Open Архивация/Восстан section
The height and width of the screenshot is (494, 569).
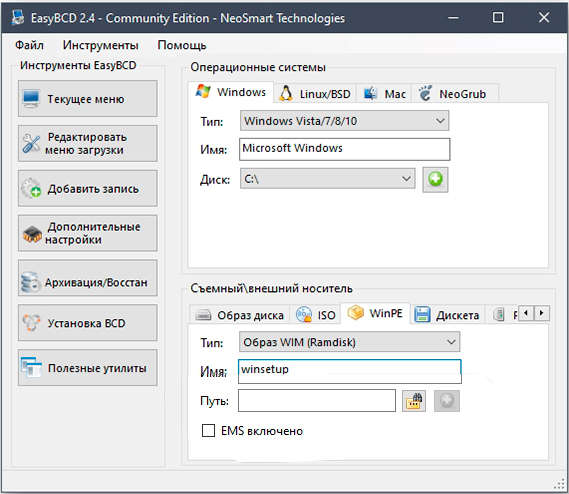pyautogui.click(x=88, y=278)
